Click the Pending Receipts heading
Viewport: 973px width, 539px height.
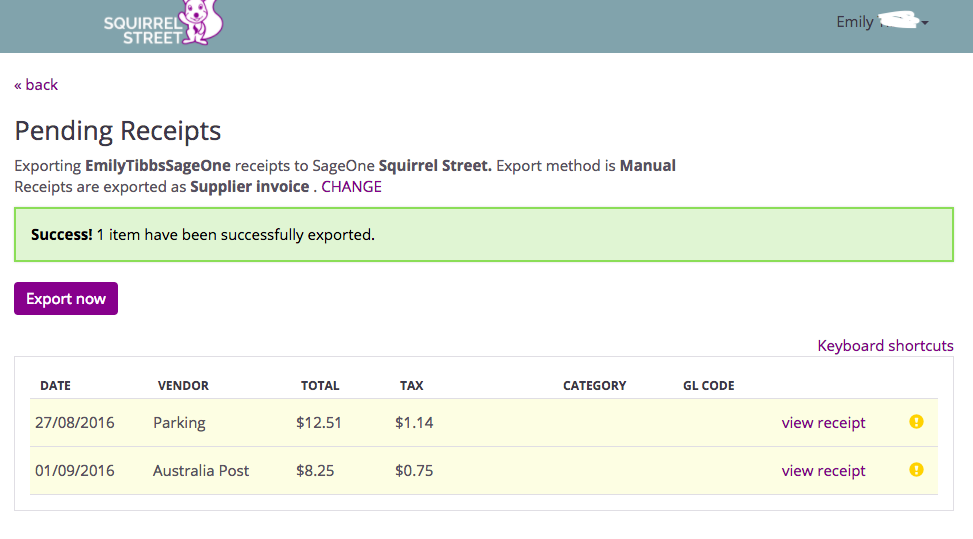pos(118,131)
